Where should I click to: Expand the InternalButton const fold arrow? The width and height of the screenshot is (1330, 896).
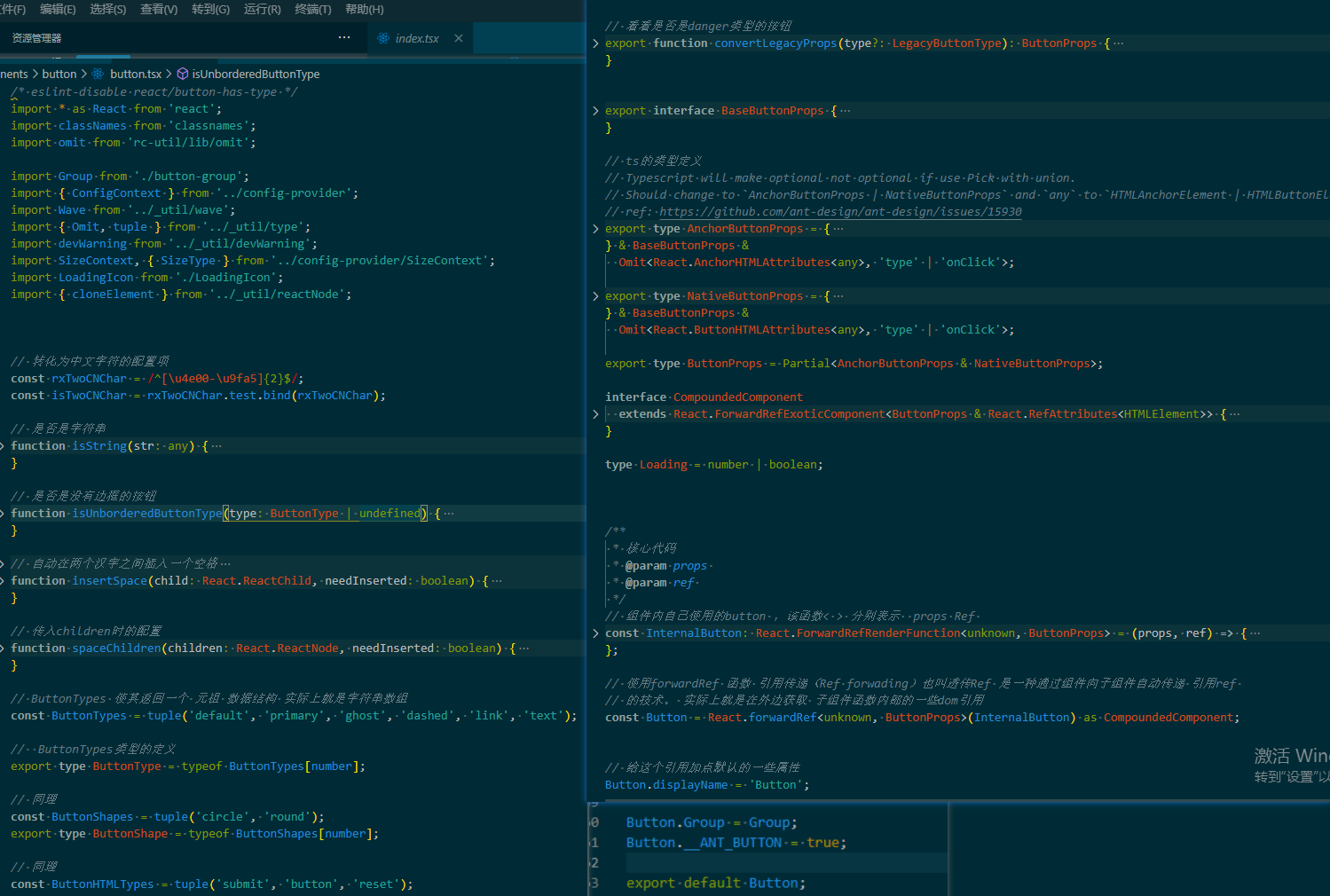[595, 633]
